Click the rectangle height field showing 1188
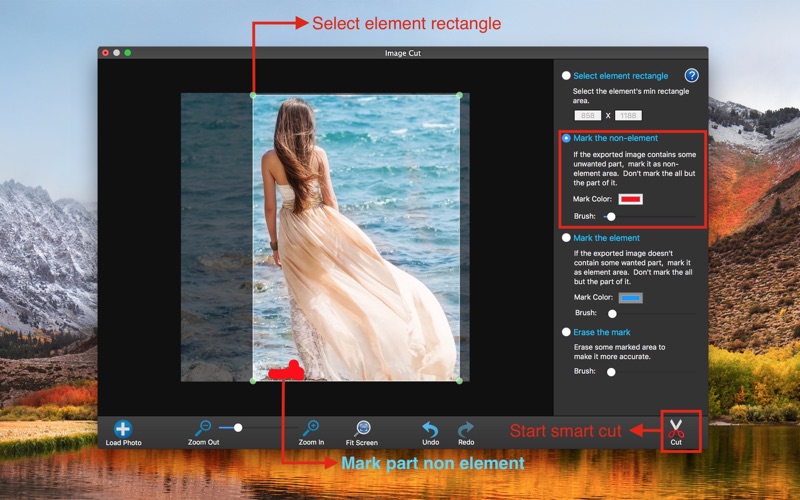This screenshot has width=800, height=500. coord(628,116)
